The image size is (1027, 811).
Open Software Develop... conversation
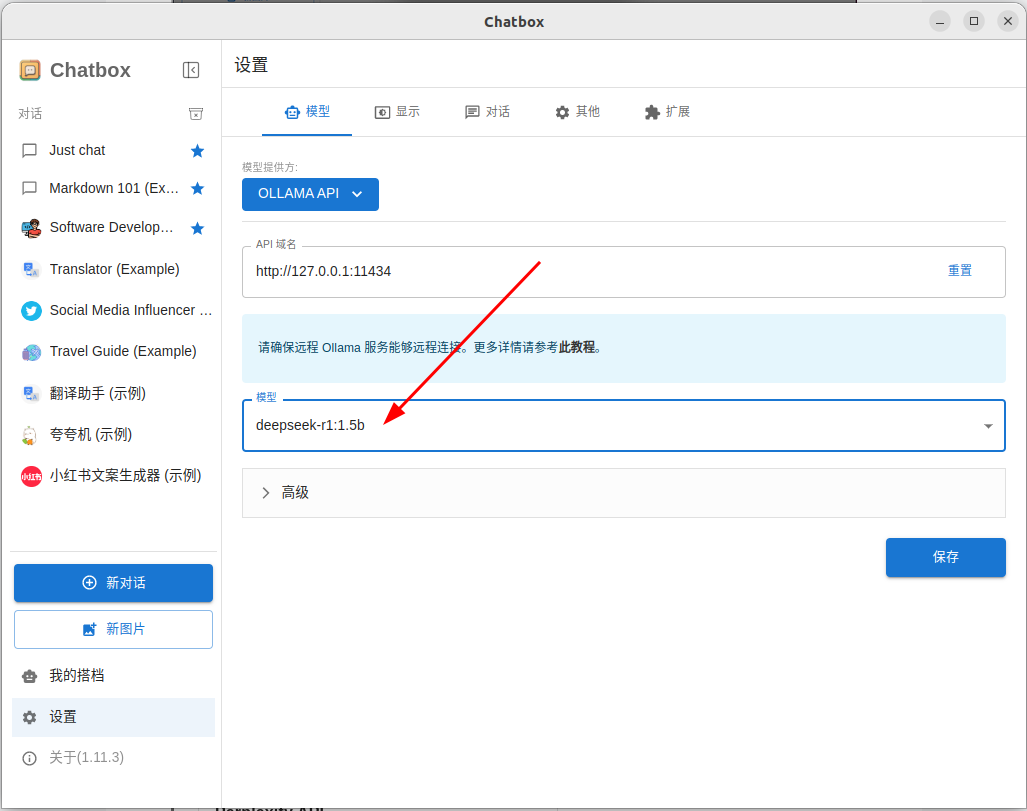(x=113, y=228)
